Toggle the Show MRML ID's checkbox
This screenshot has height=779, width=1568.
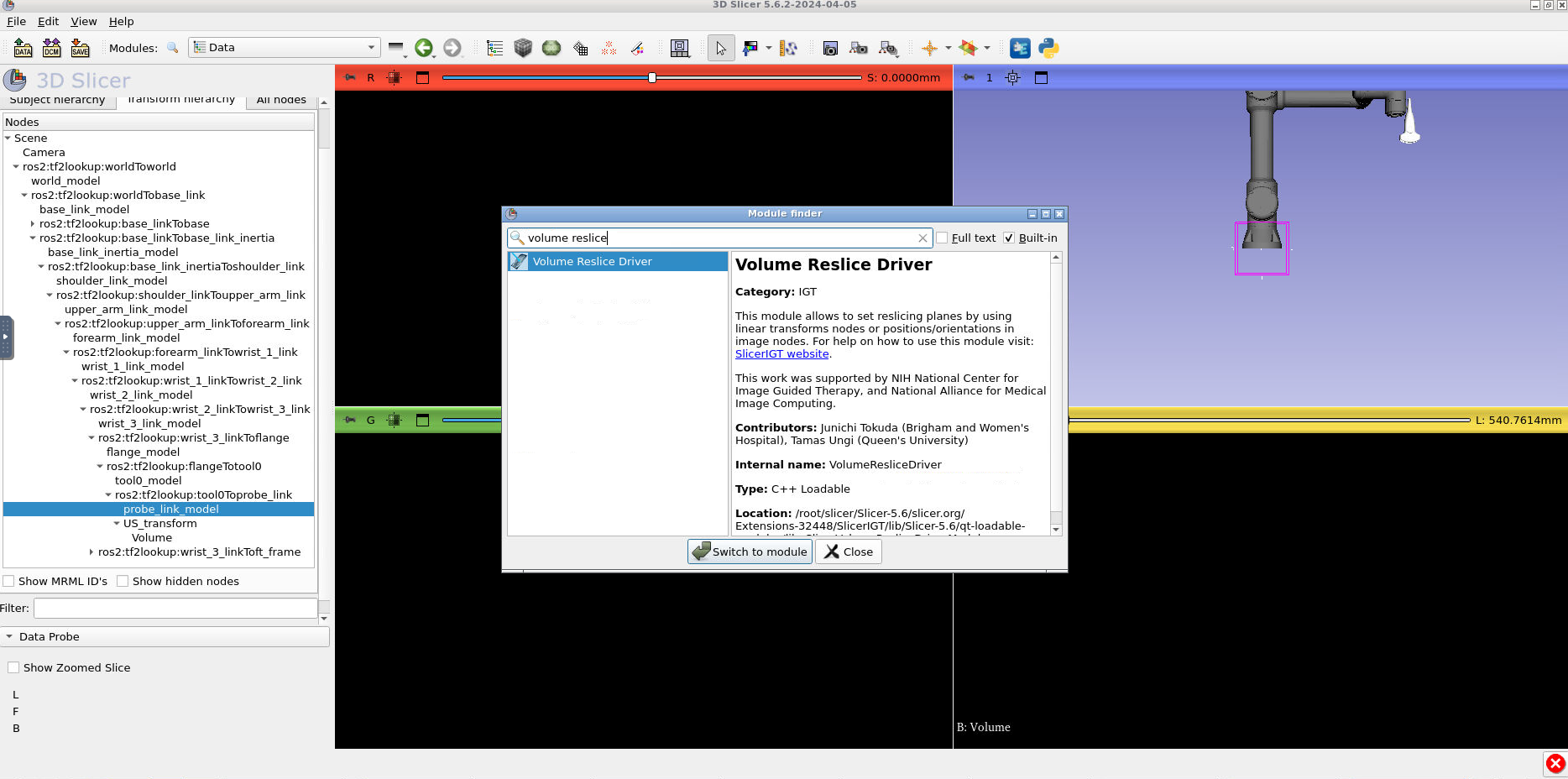(x=8, y=581)
